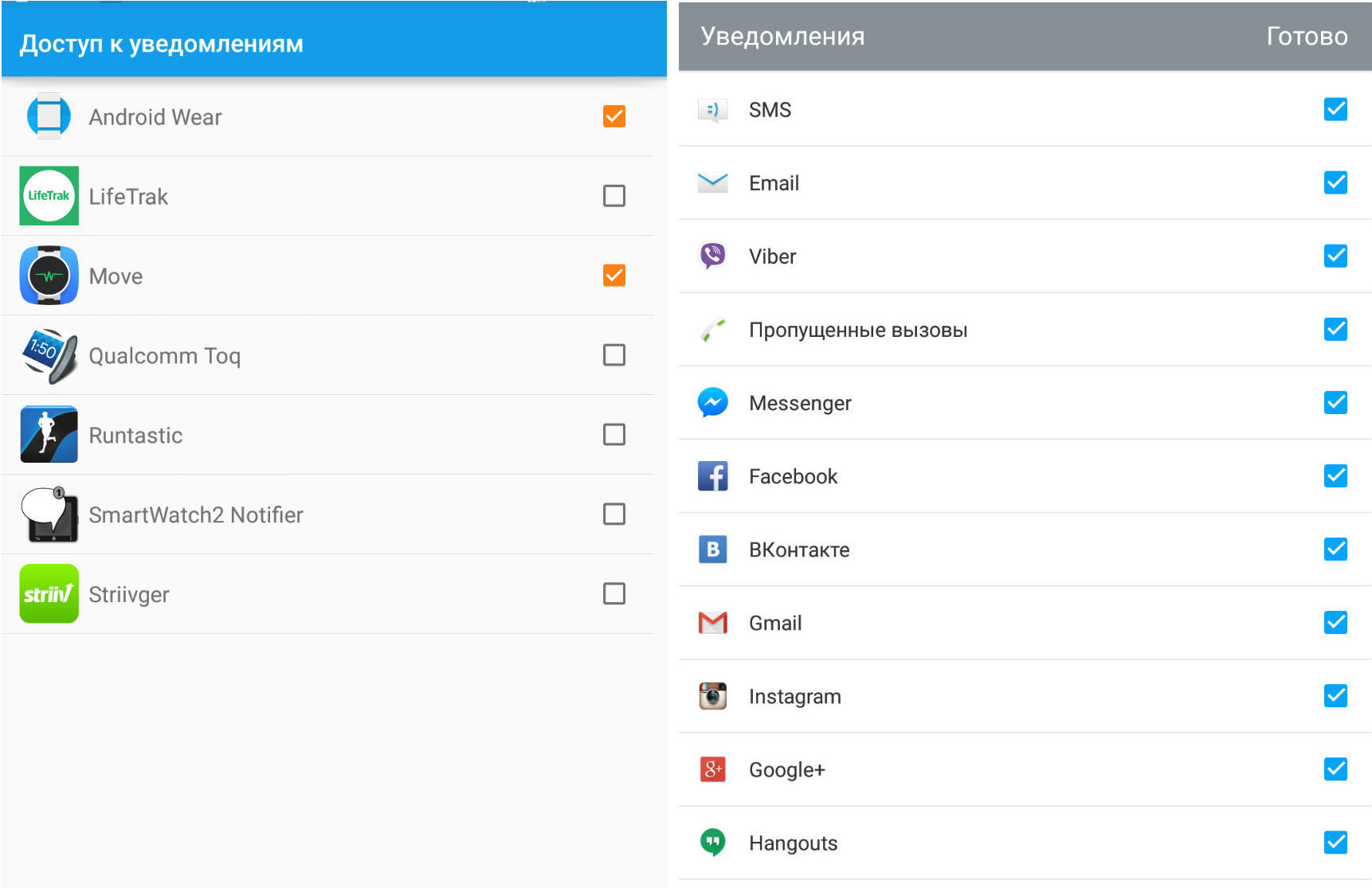Tap the Move watch app icon
This screenshot has height=888, width=1372.
(x=49, y=276)
